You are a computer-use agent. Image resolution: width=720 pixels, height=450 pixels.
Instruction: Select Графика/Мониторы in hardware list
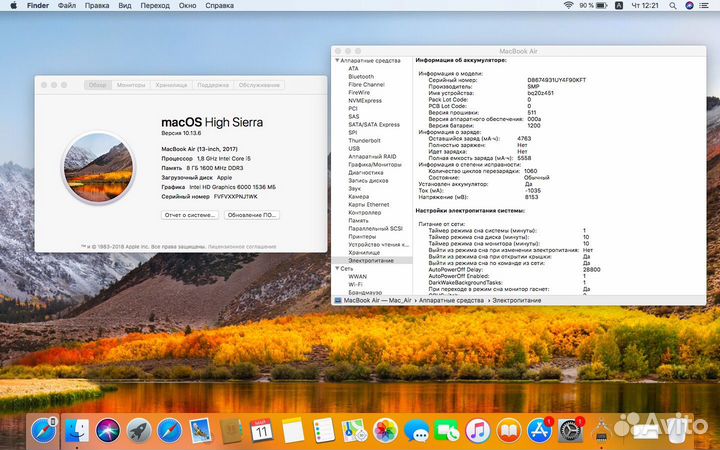375,164
